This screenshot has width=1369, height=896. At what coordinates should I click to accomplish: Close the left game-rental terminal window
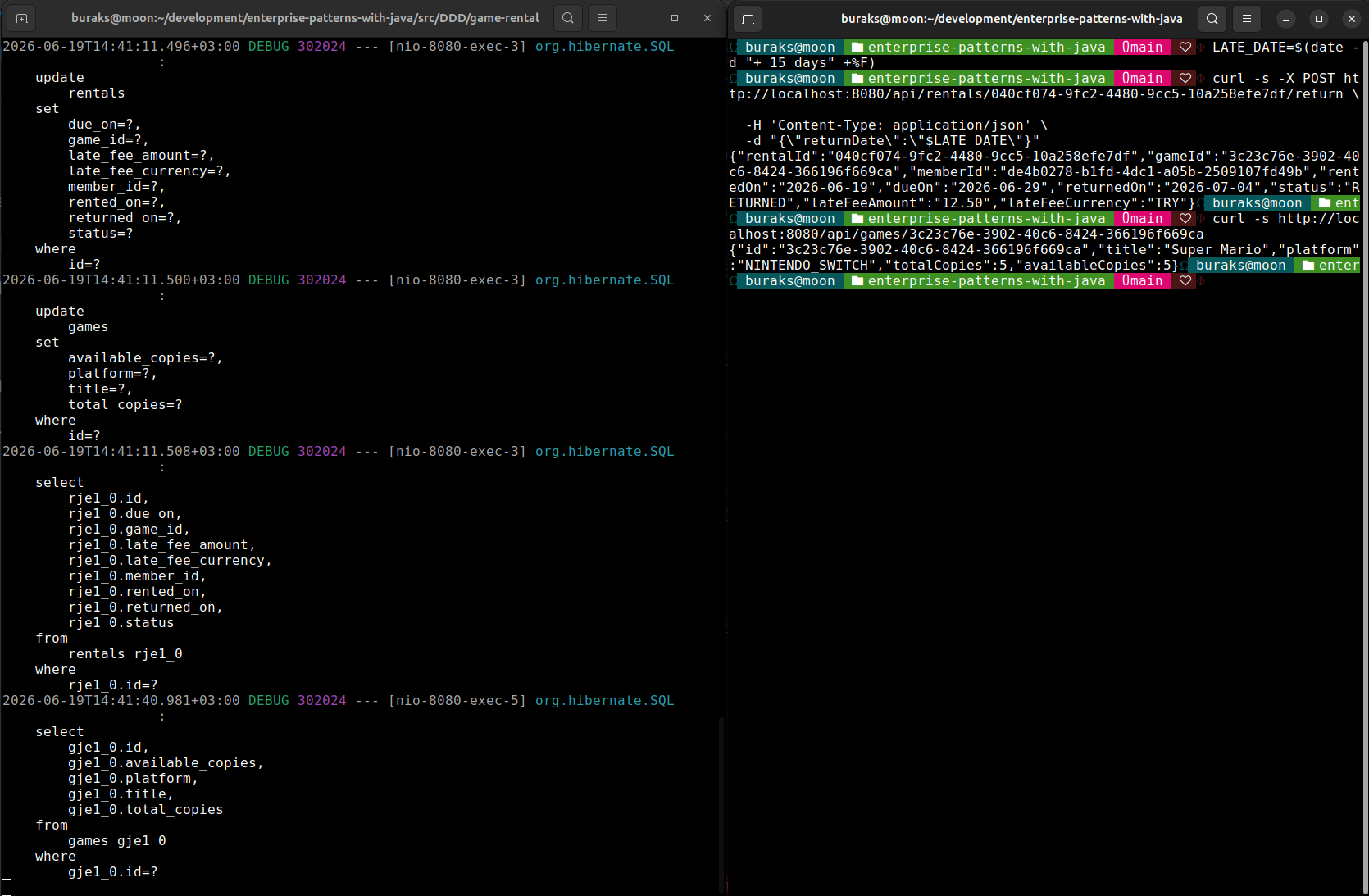[707, 18]
